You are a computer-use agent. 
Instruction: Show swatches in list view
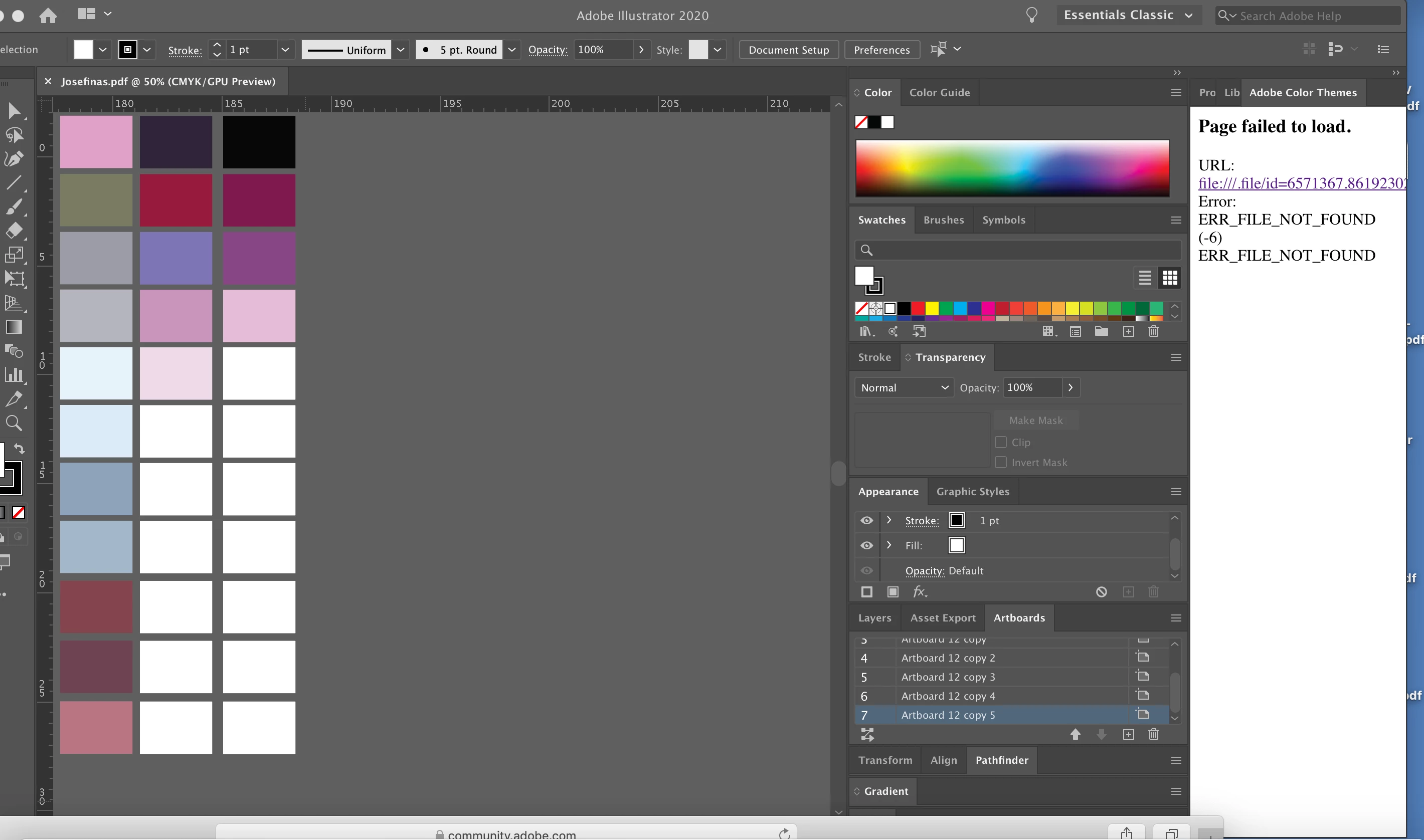[1145, 278]
